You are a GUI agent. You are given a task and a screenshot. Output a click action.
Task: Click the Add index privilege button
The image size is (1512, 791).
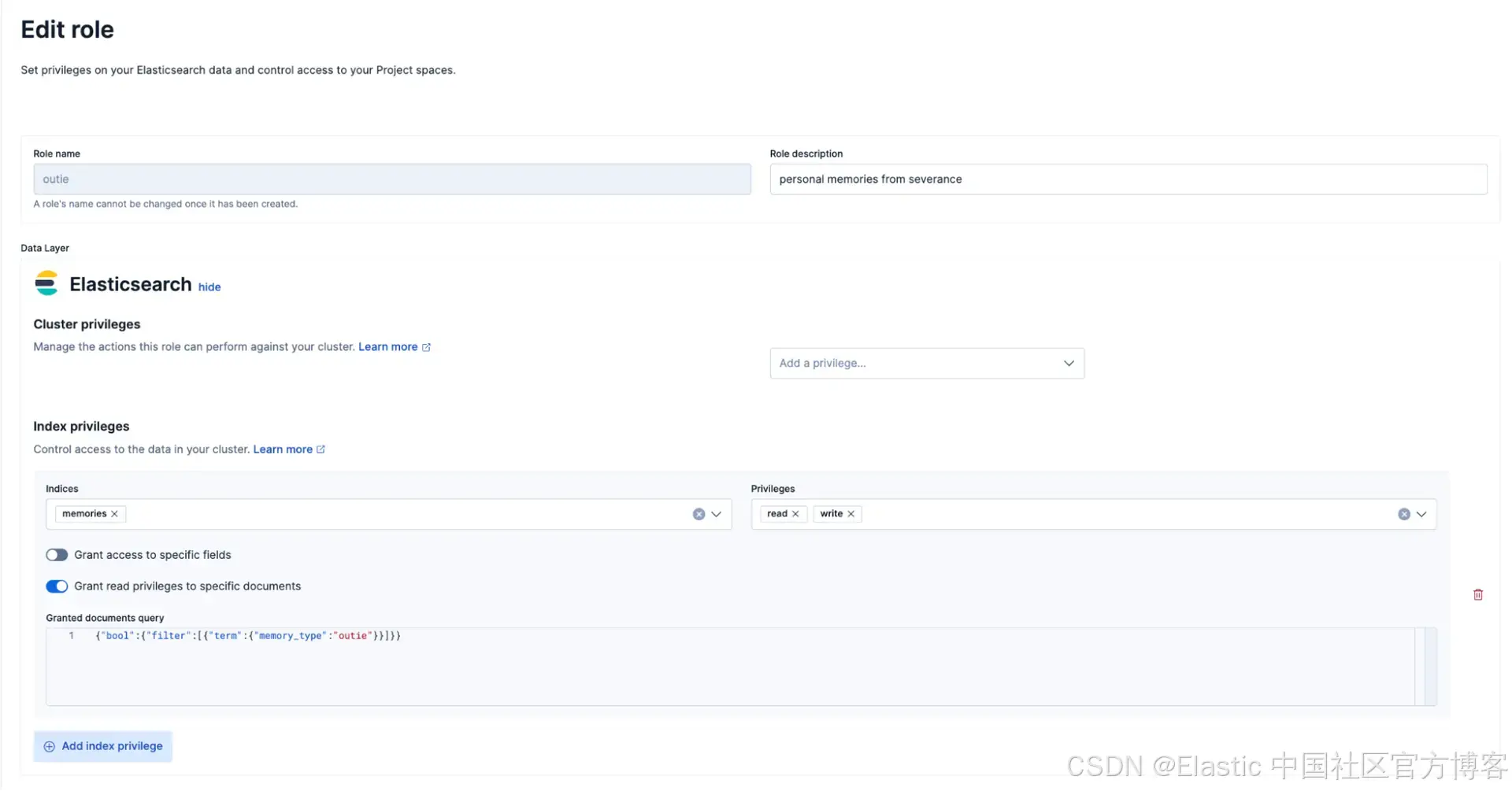click(x=103, y=747)
